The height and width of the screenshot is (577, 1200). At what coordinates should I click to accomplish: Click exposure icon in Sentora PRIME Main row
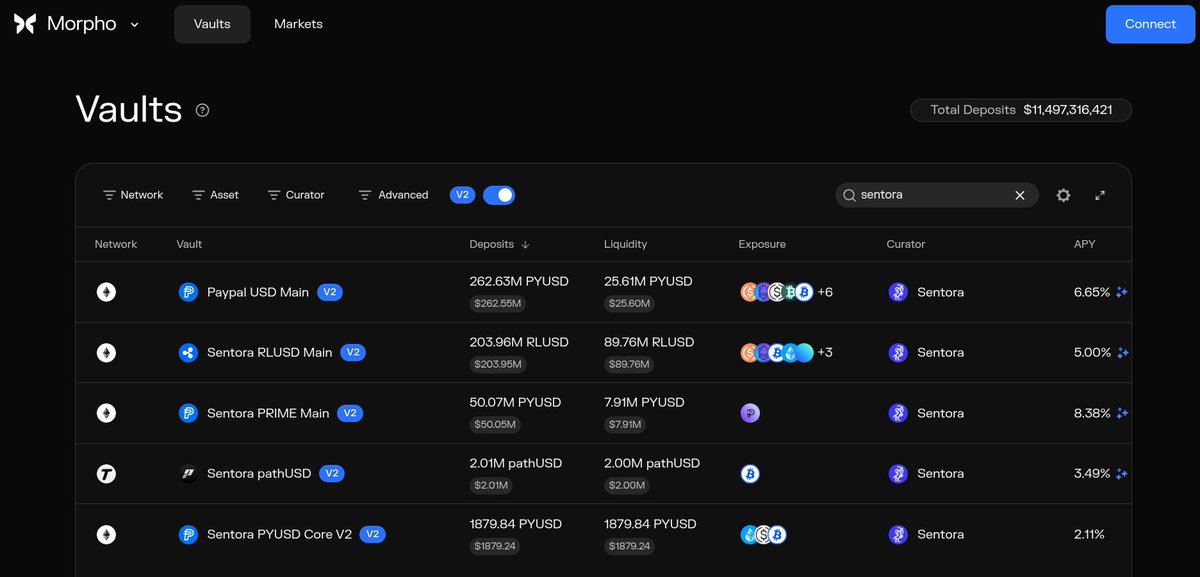pos(750,413)
